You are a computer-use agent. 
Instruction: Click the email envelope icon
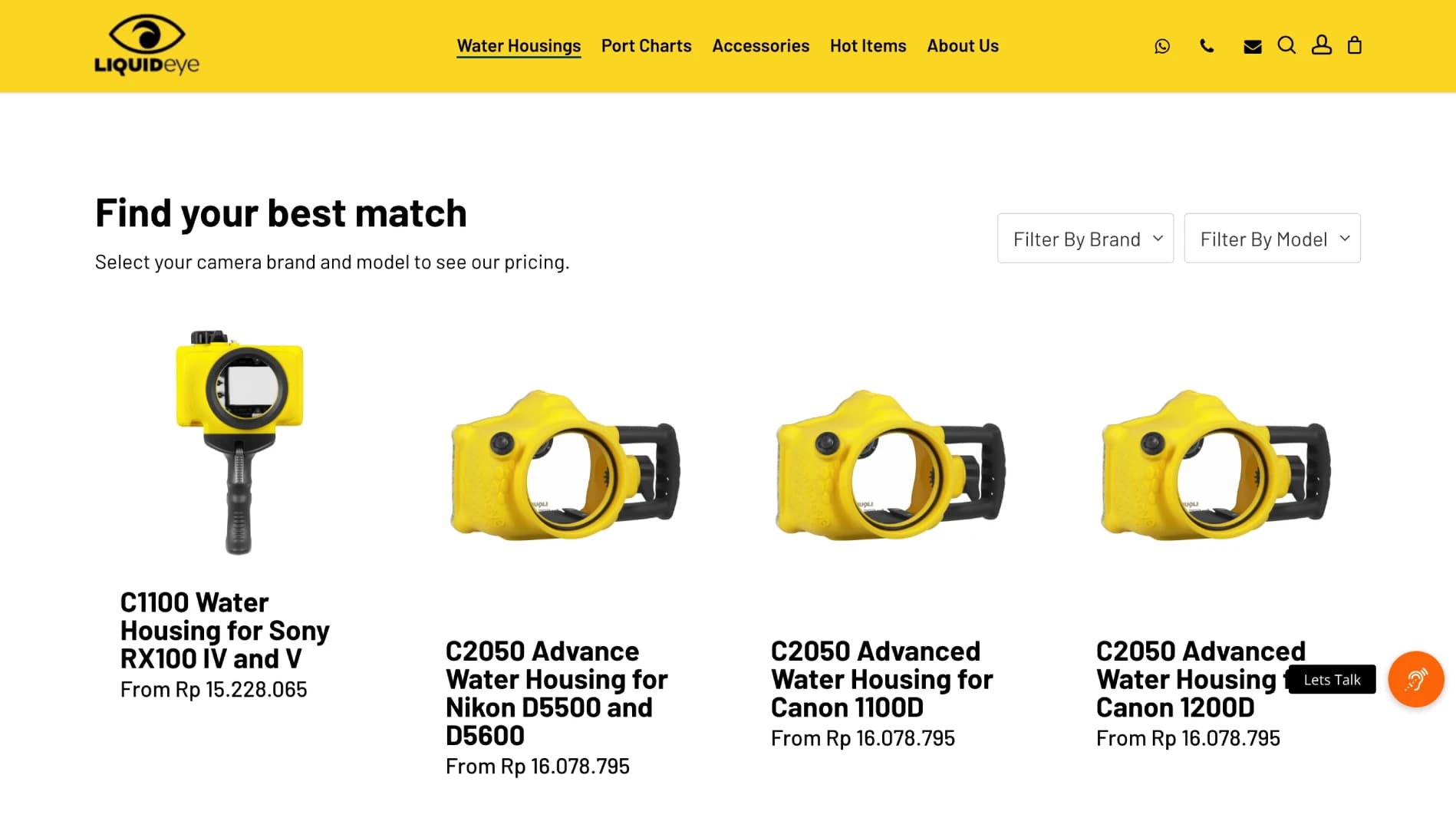pos(1252,47)
